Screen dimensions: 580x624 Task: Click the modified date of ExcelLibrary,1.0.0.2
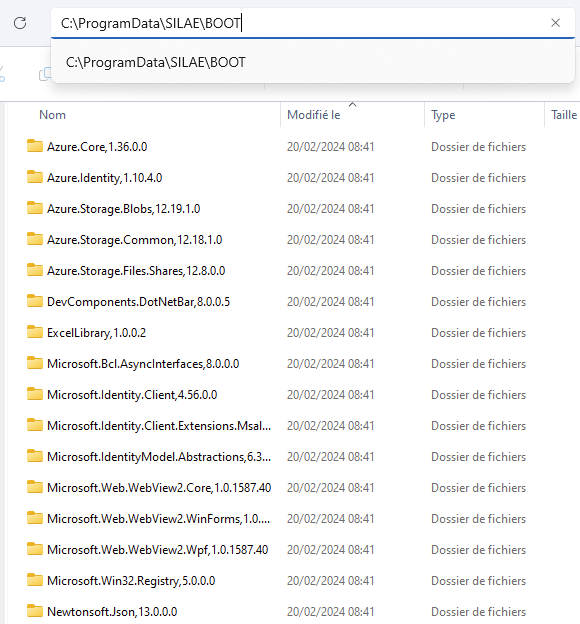[331, 333]
